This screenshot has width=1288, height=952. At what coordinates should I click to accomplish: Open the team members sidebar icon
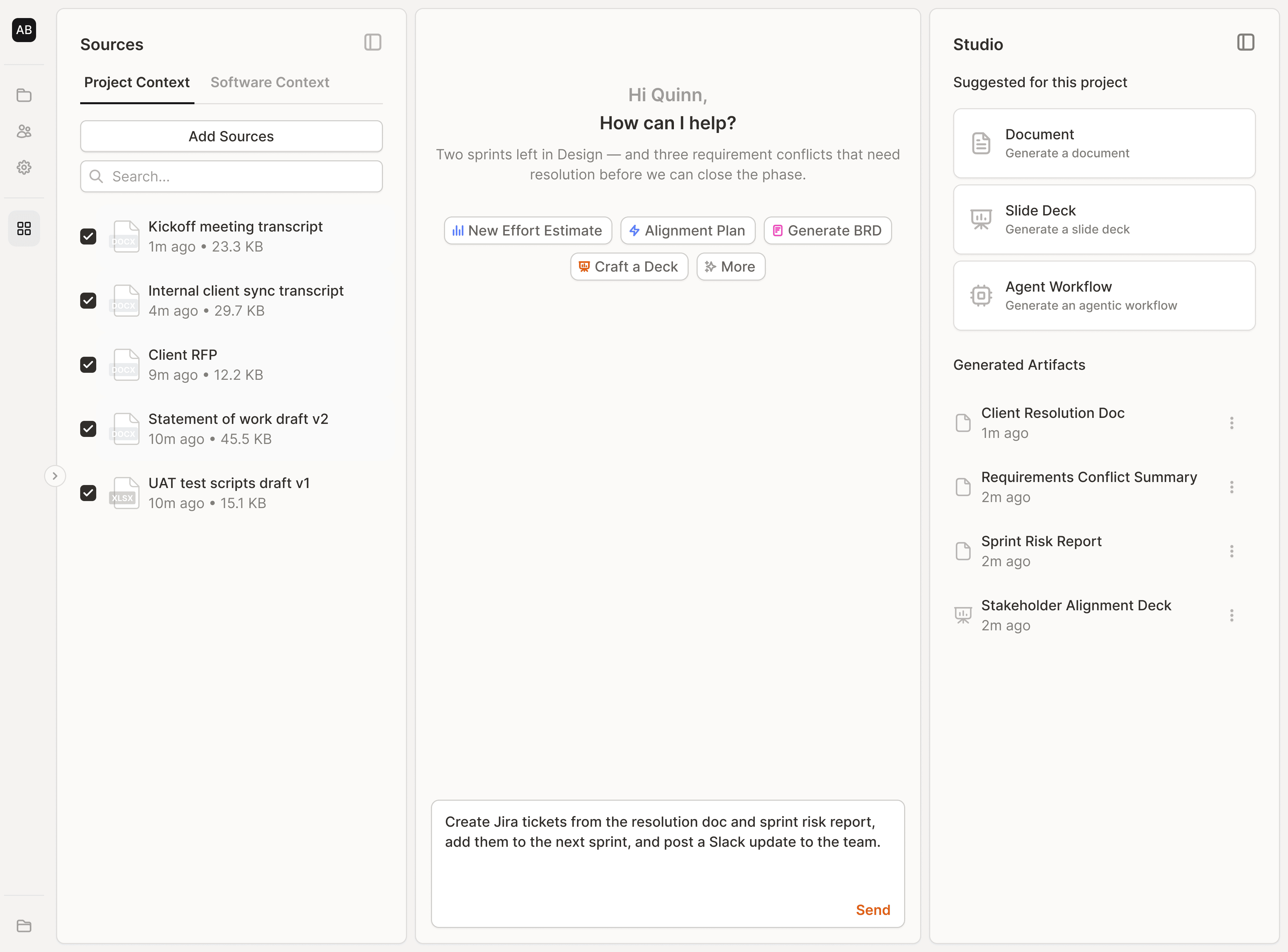point(24,131)
